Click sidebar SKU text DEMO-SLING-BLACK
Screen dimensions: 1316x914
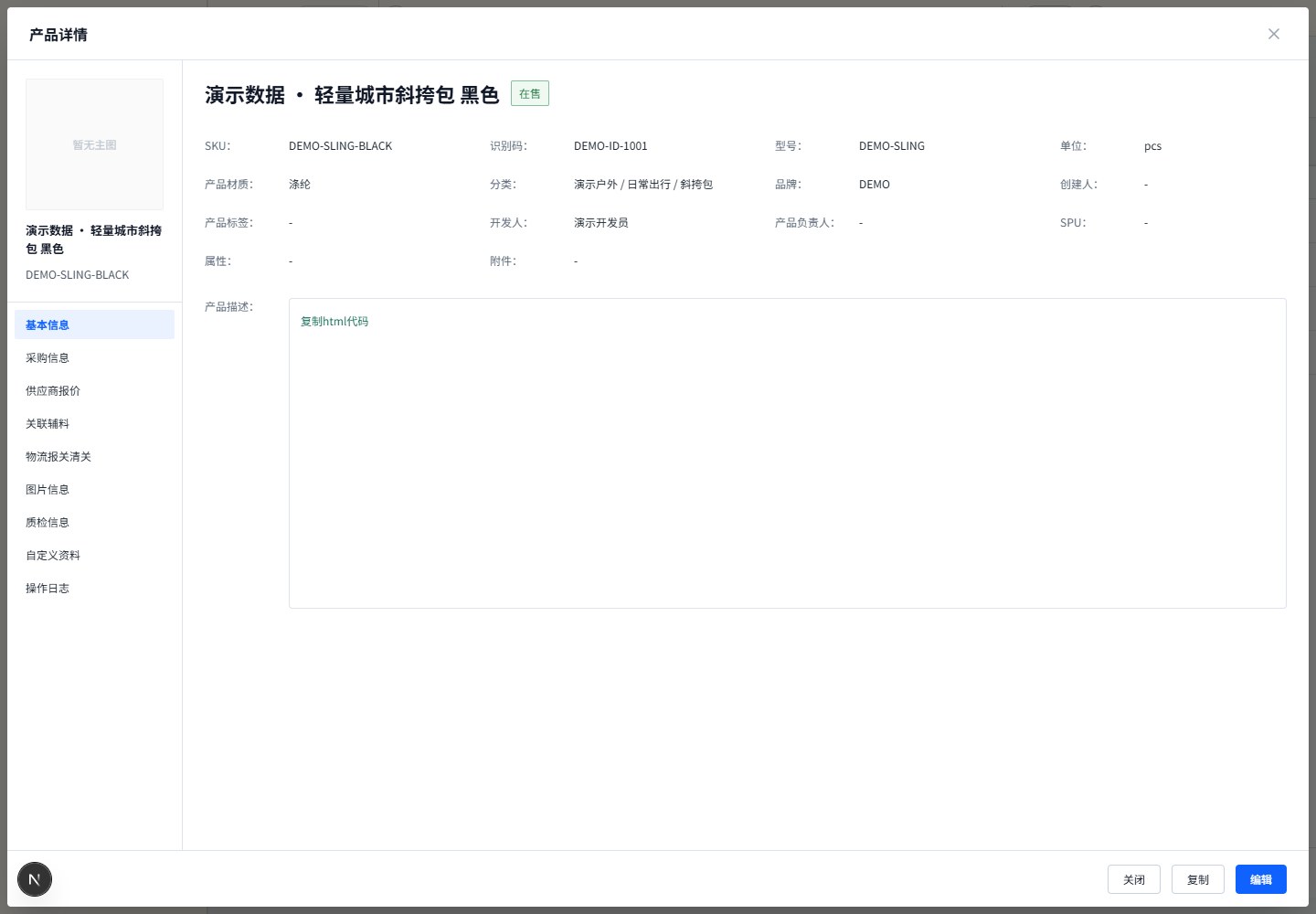78,275
